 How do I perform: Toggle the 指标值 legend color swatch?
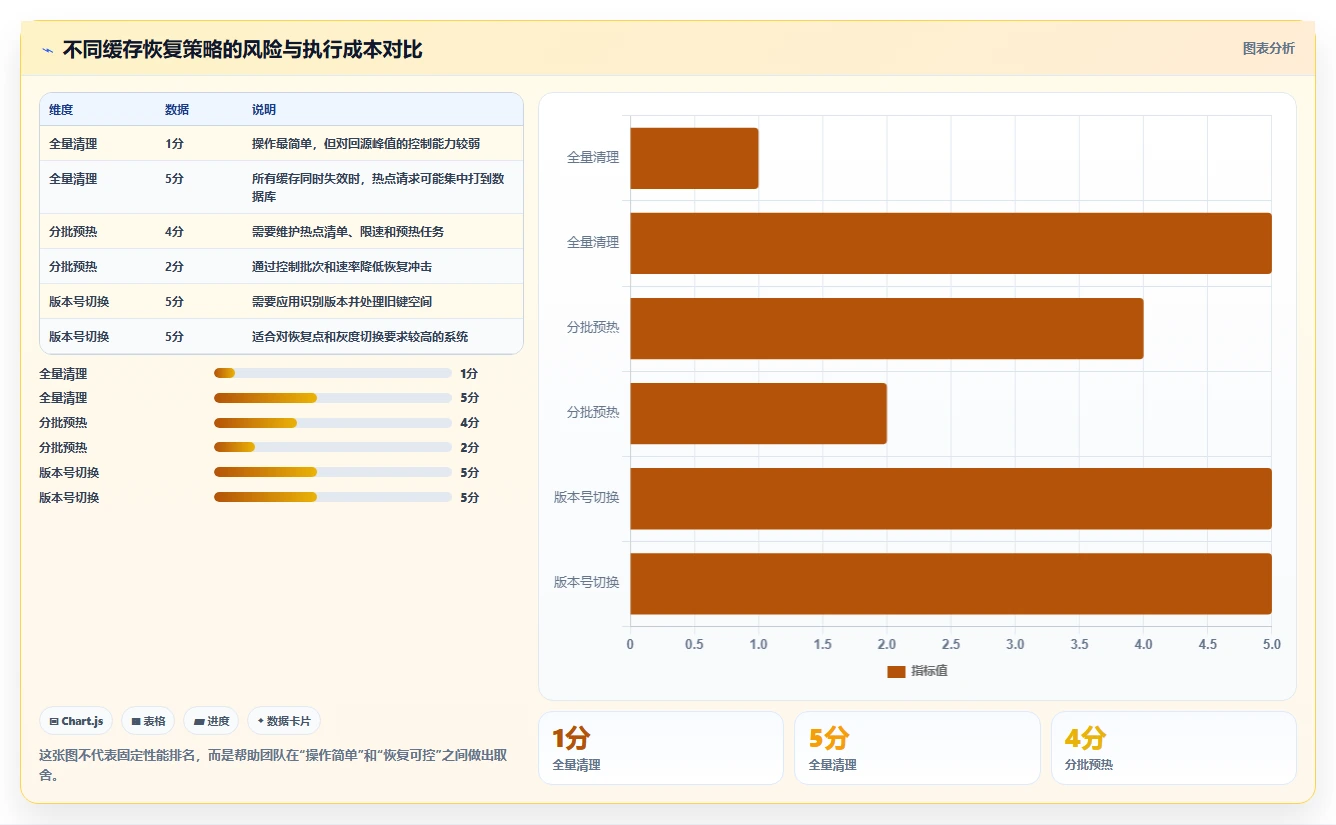(x=896, y=671)
